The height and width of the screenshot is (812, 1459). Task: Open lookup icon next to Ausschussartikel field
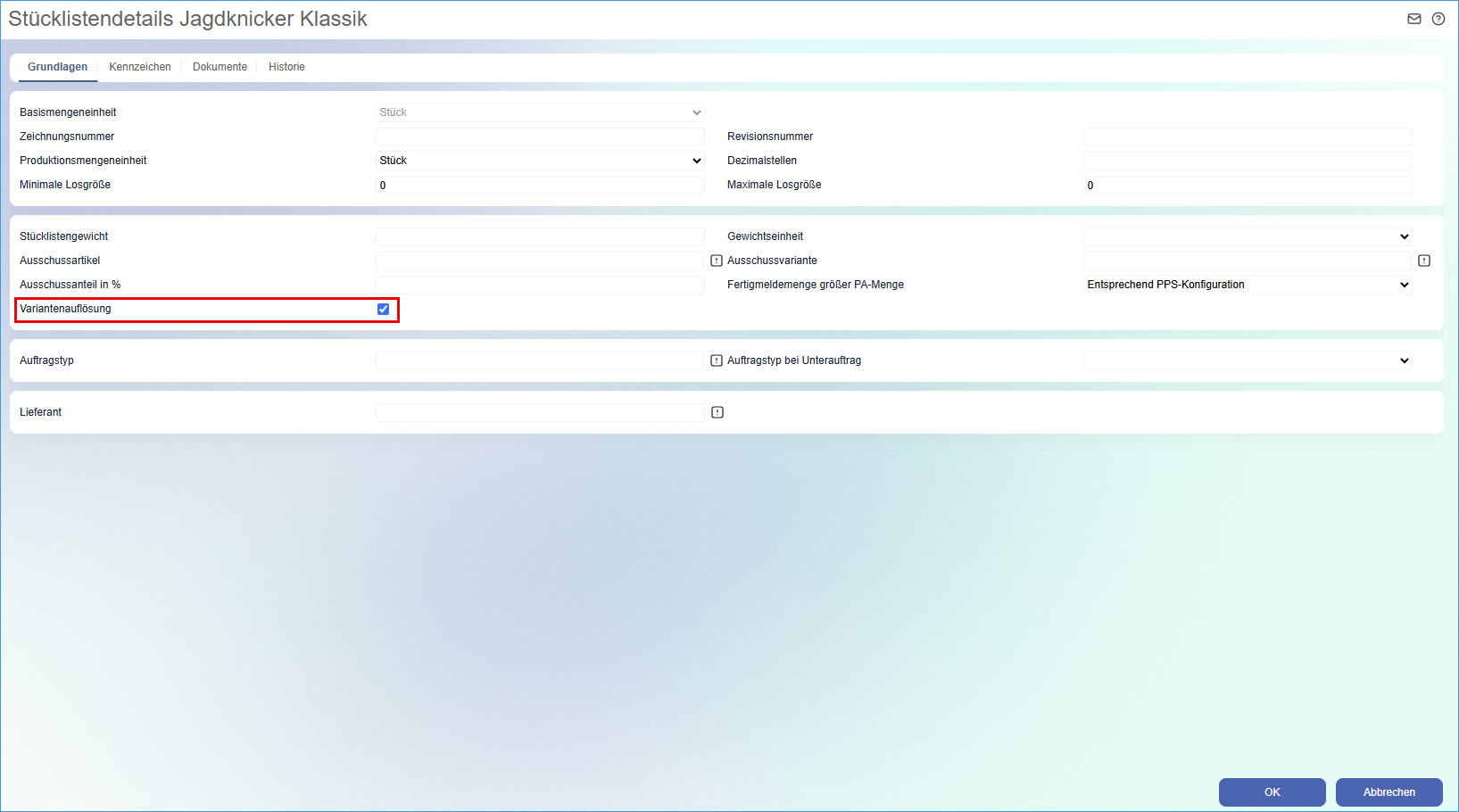coord(717,261)
